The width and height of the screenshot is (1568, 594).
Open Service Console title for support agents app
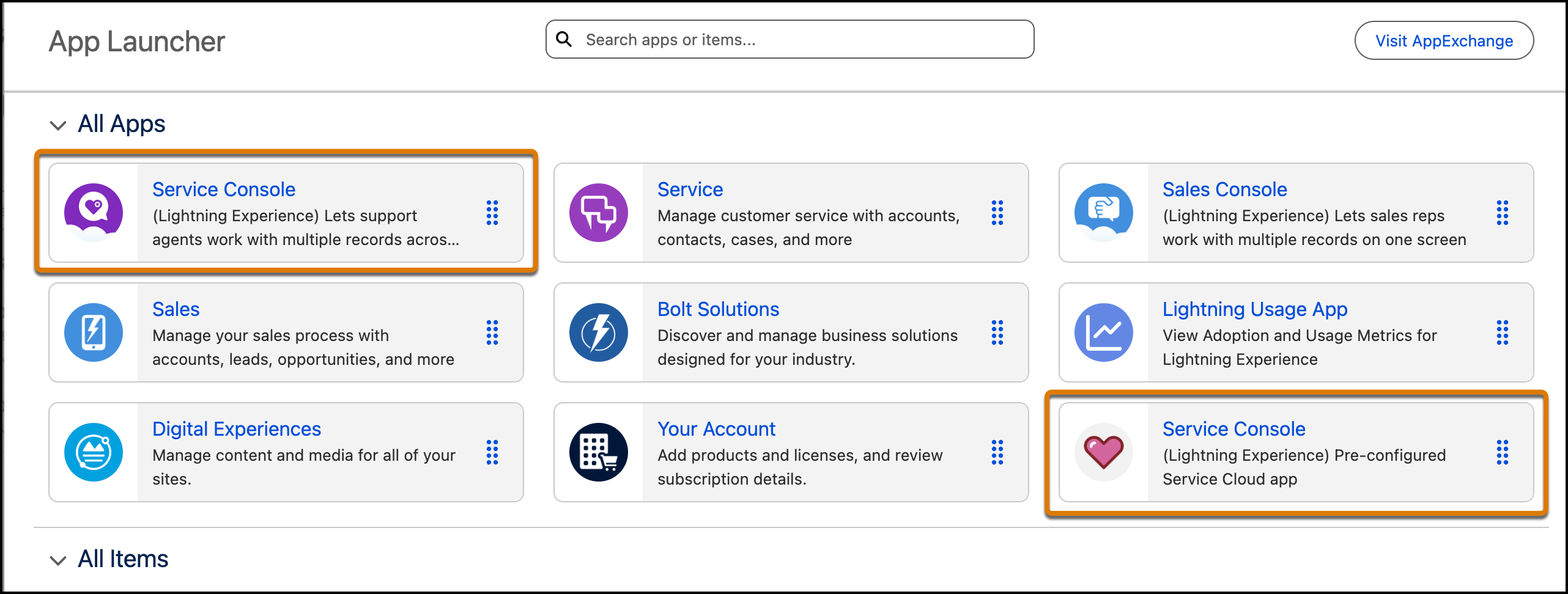point(224,189)
